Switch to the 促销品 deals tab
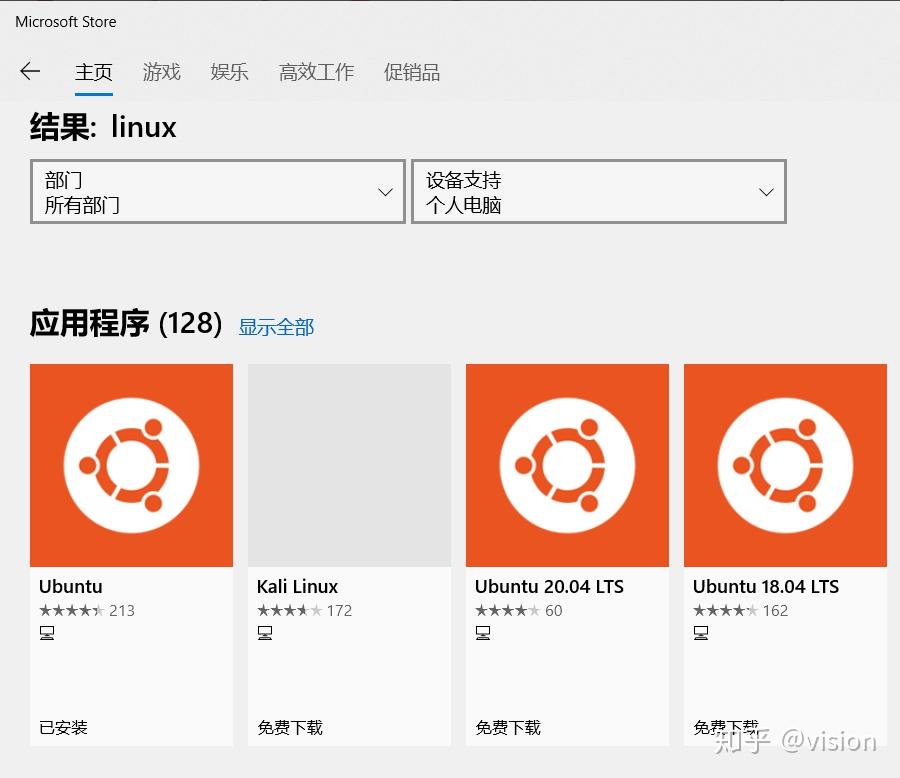Screen dimensions: 900x778 coord(412,72)
